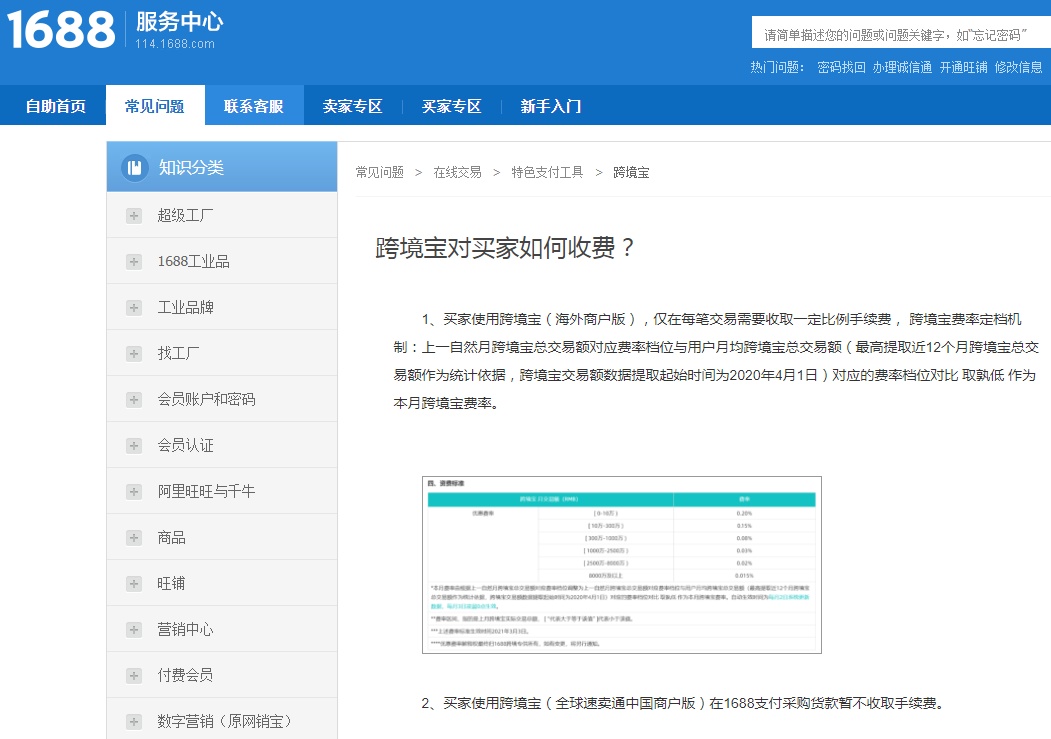The image size is (1051, 739).
Task: Open the 找工厂 category label
Action: [178, 354]
